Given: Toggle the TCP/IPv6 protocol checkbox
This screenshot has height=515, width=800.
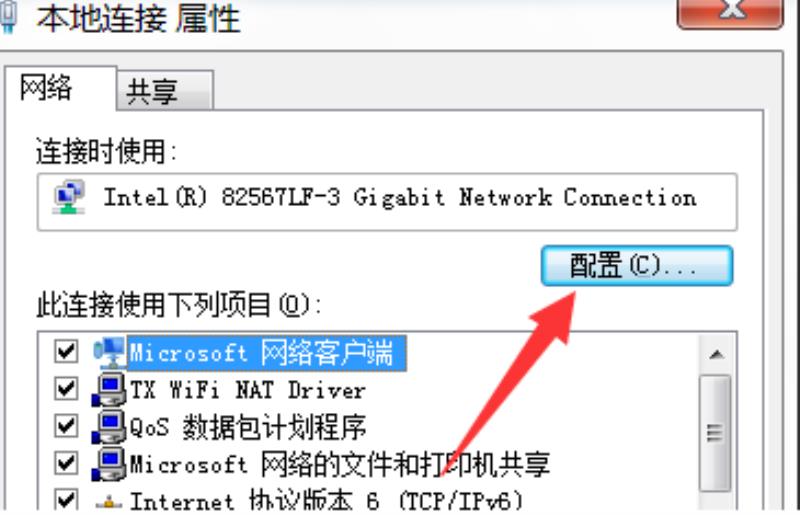Looking at the screenshot, I should 66,500.
